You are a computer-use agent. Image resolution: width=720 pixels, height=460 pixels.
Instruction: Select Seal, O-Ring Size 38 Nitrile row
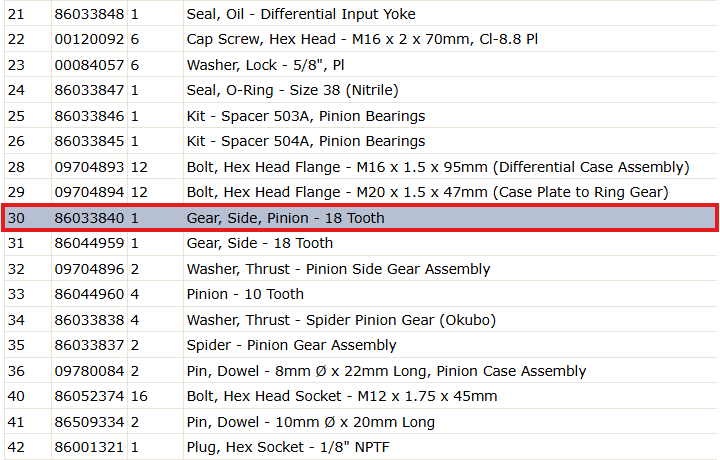(361, 90)
